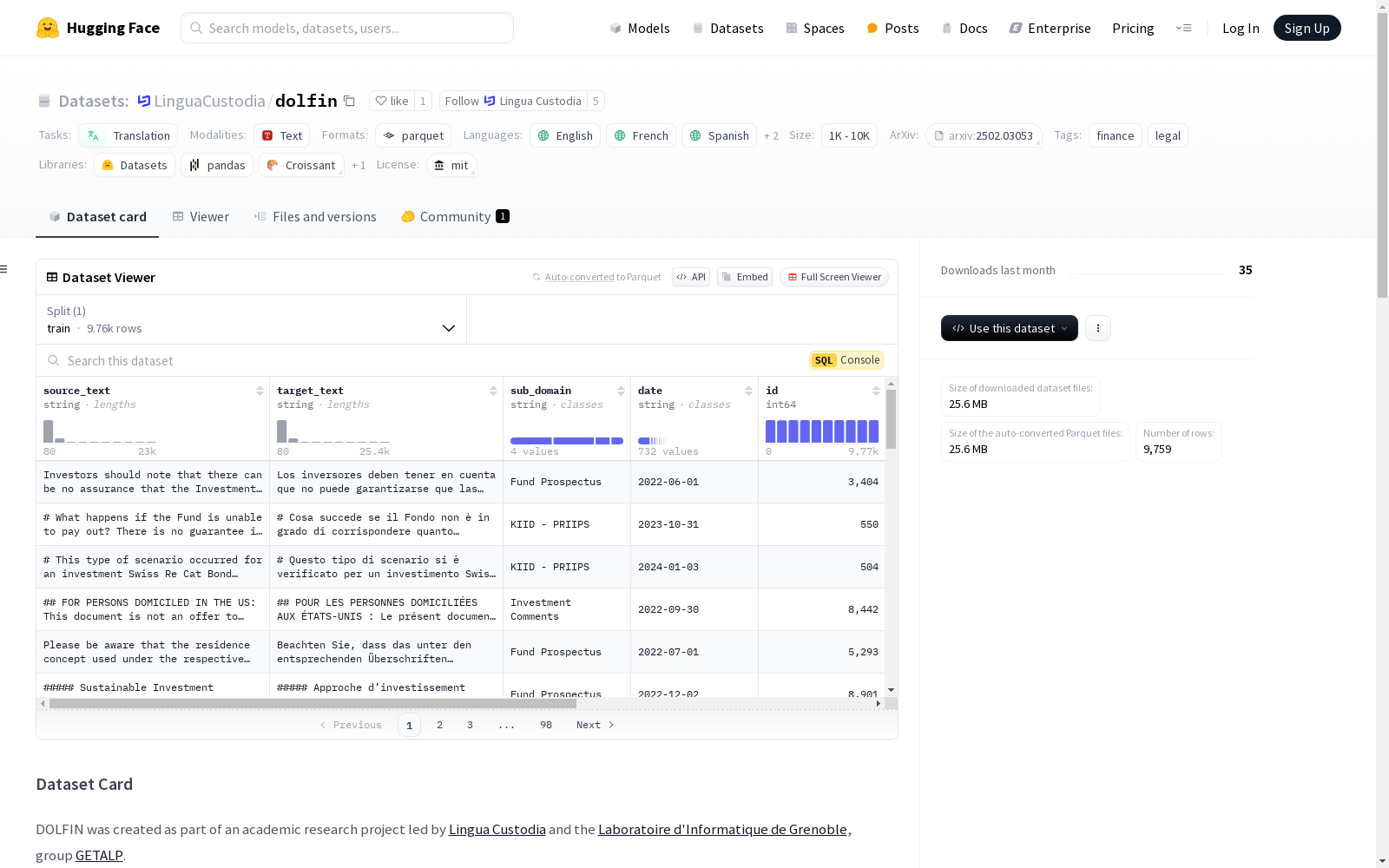Click the id column histogram bars

click(822, 431)
